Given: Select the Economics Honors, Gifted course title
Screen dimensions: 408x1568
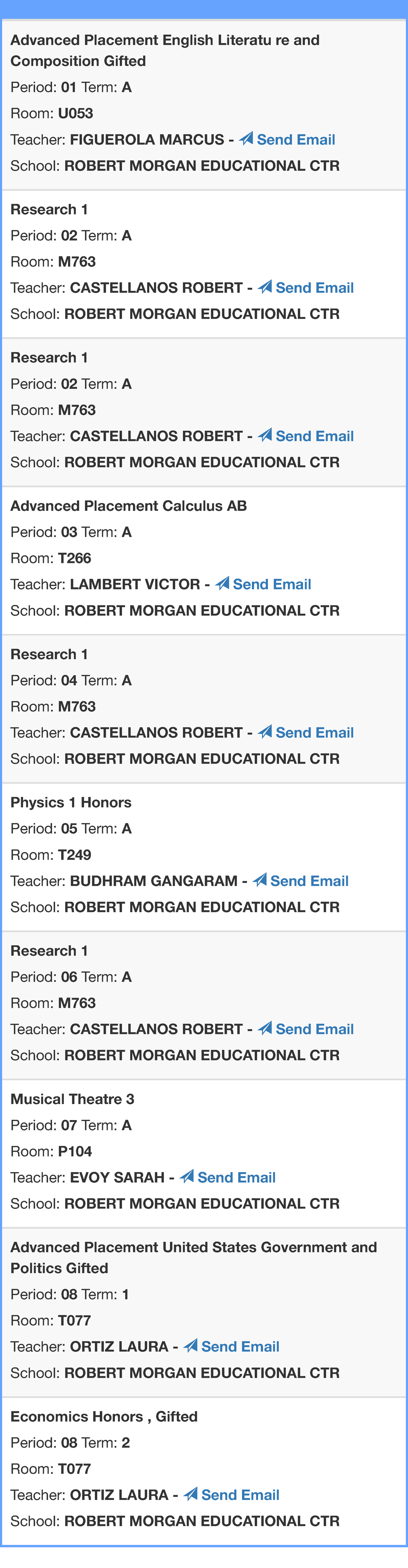Looking at the screenshot, I should coord(104,1416).
